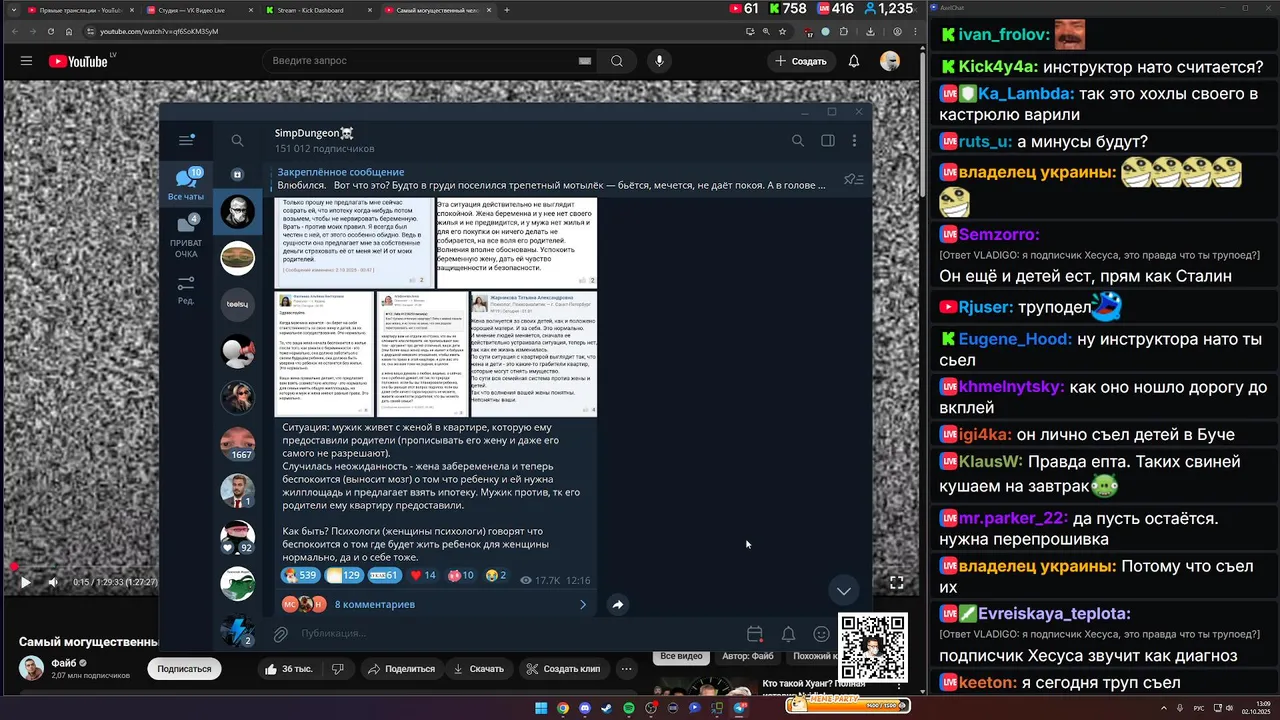The image size is (1280, 720).
Task: Open Spotify from the taskbar
Action: [629, 708]
